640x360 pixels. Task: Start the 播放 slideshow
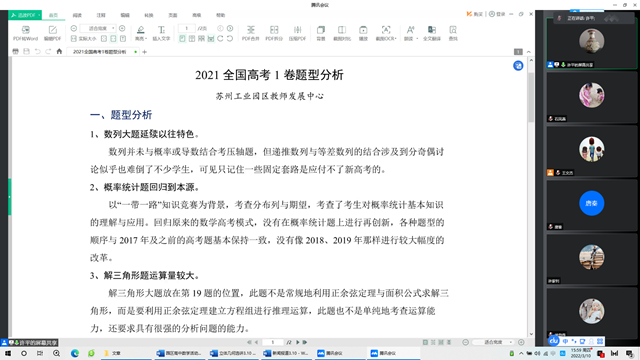pos(363,33)
